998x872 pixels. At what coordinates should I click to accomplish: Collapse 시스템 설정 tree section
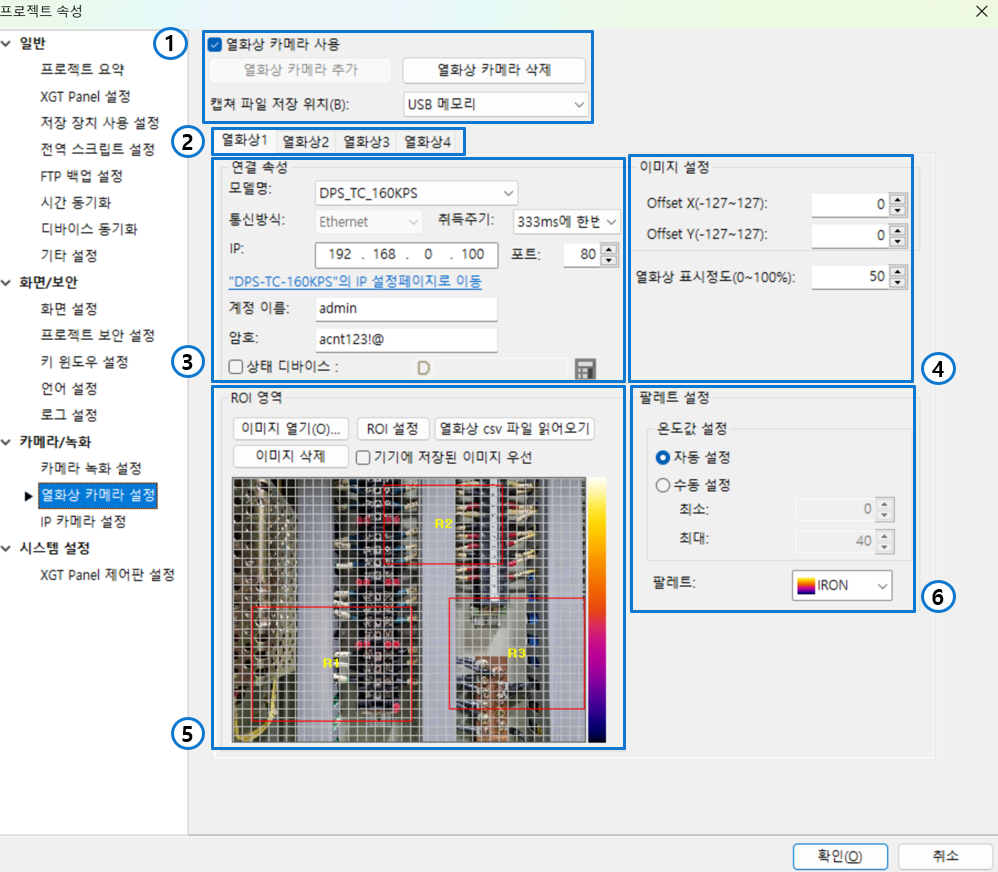click(6, 548)
